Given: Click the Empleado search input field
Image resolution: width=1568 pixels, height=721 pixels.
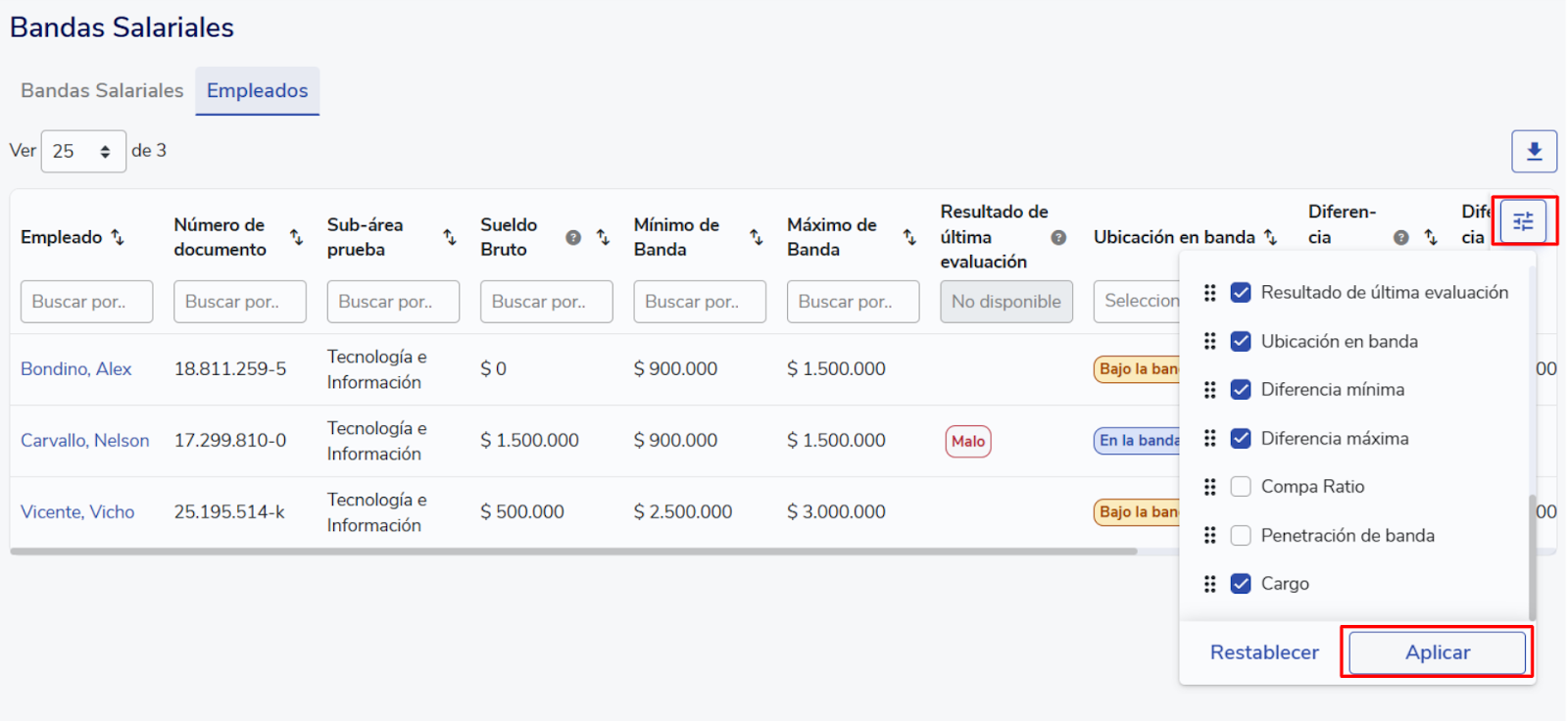Looking at the screenshot, I should [x=86, y=302].
